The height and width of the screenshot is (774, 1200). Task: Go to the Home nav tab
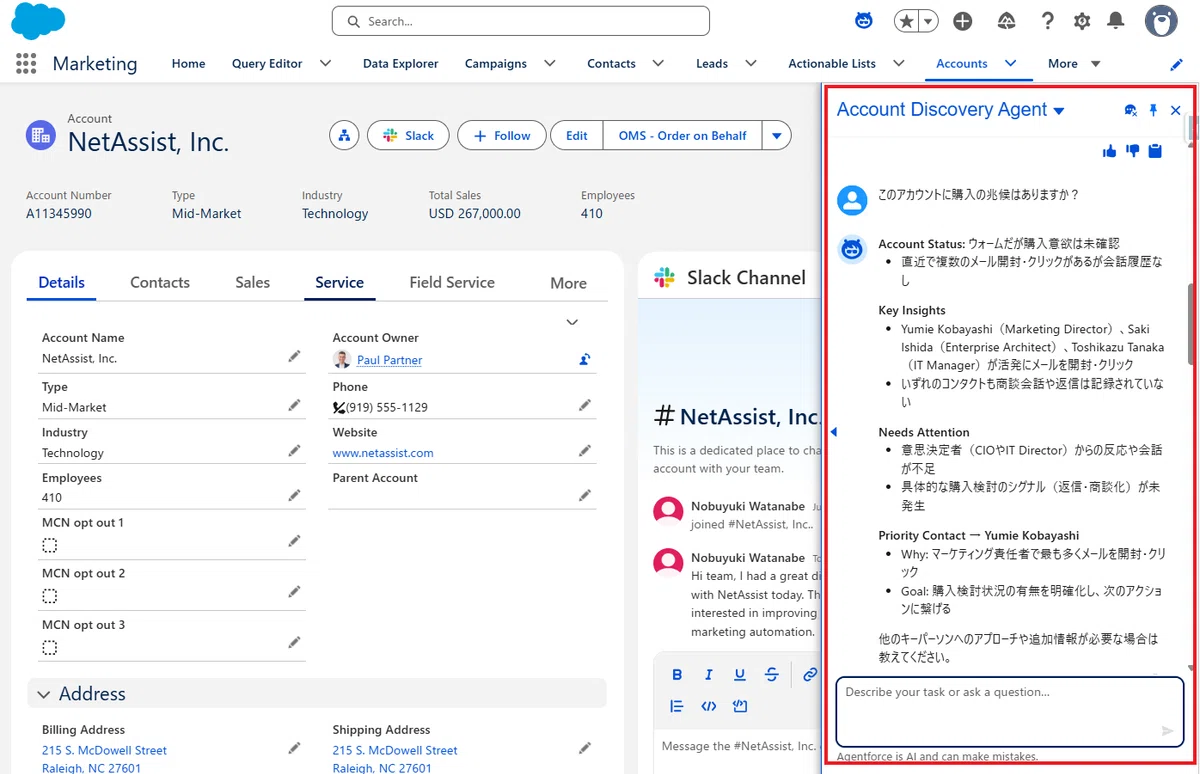click(188, 63)
